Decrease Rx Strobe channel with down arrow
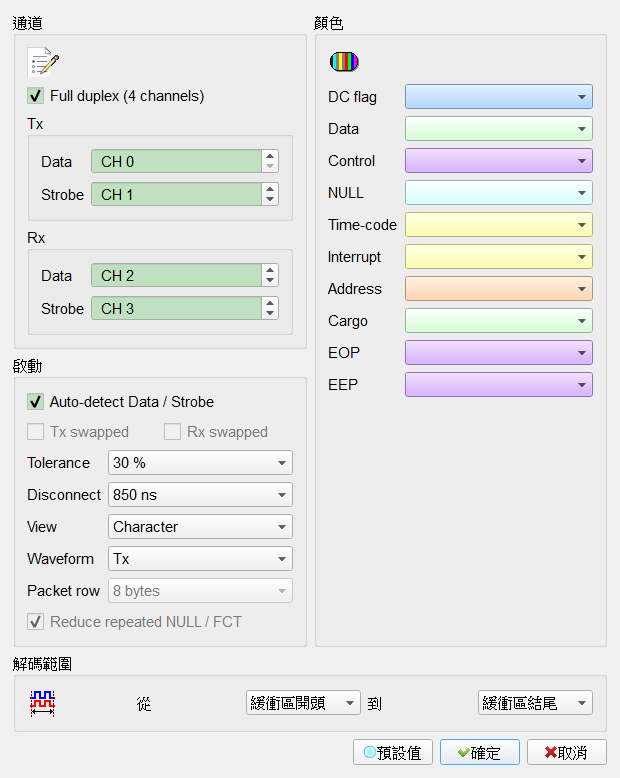 [x=270, y=314]
